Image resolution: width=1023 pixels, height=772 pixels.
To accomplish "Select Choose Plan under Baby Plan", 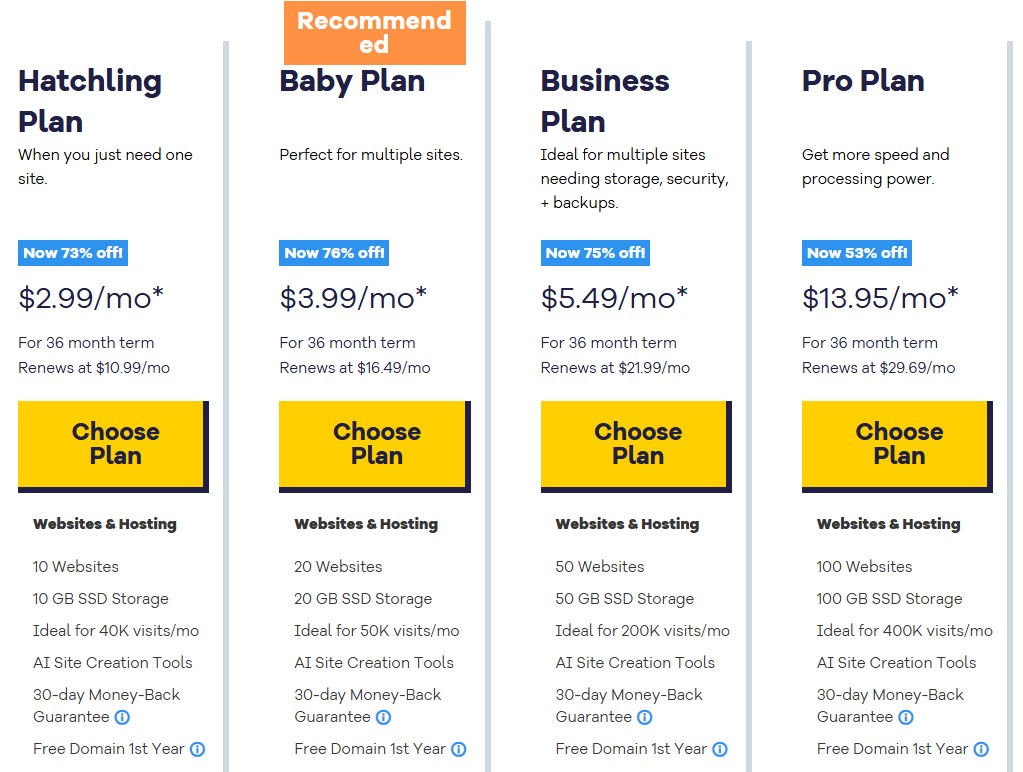I will point(374,446).
